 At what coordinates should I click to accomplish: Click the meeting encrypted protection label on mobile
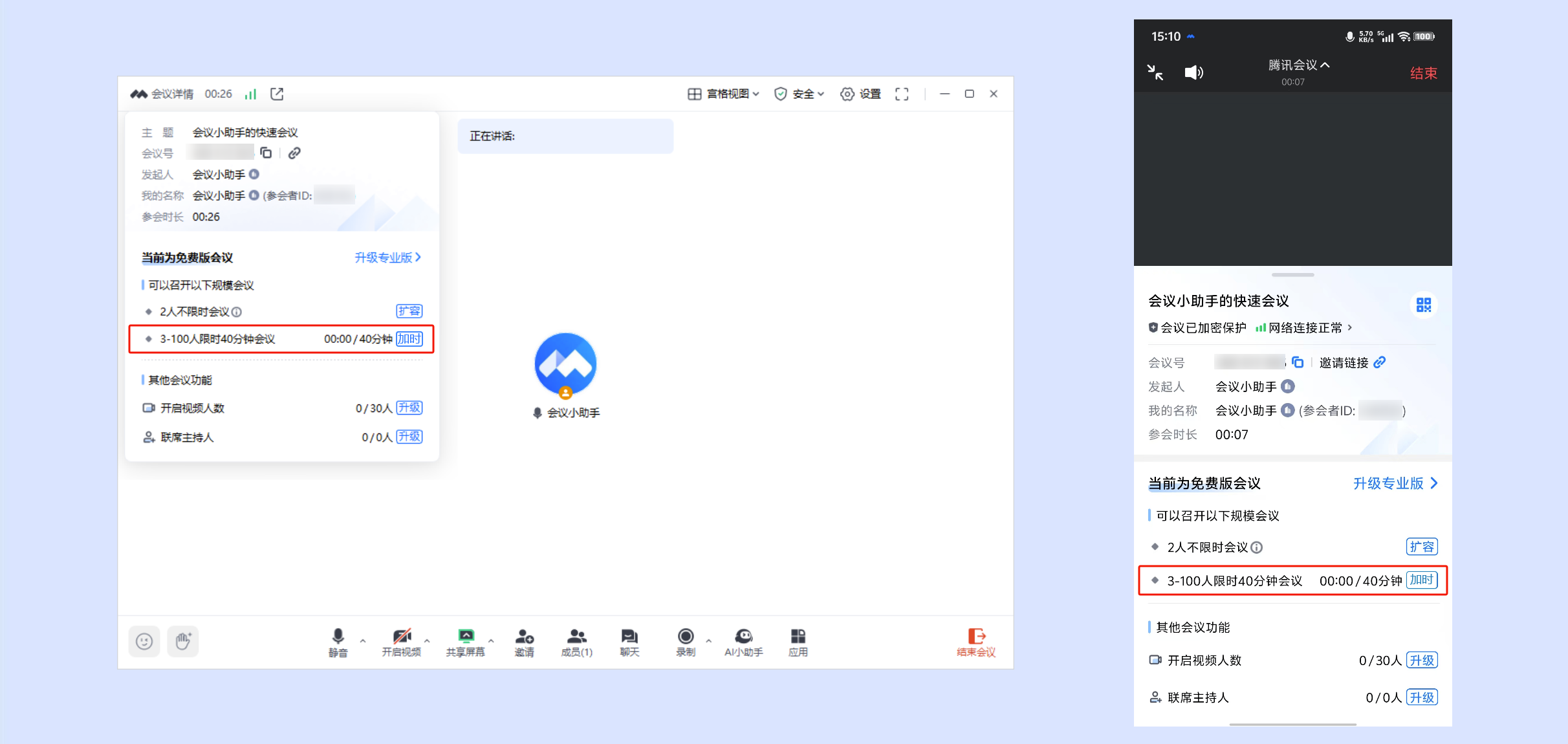(1197, 328)
